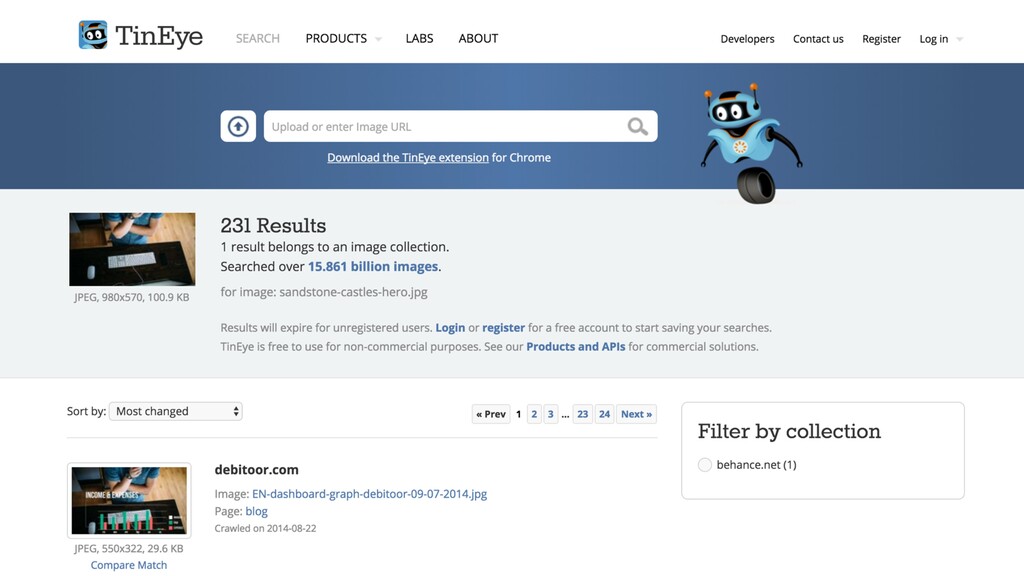The width and height of the screenshot is (1024, 576).
Task: Click the Compare Match link
Action: [x=129, y=565]
